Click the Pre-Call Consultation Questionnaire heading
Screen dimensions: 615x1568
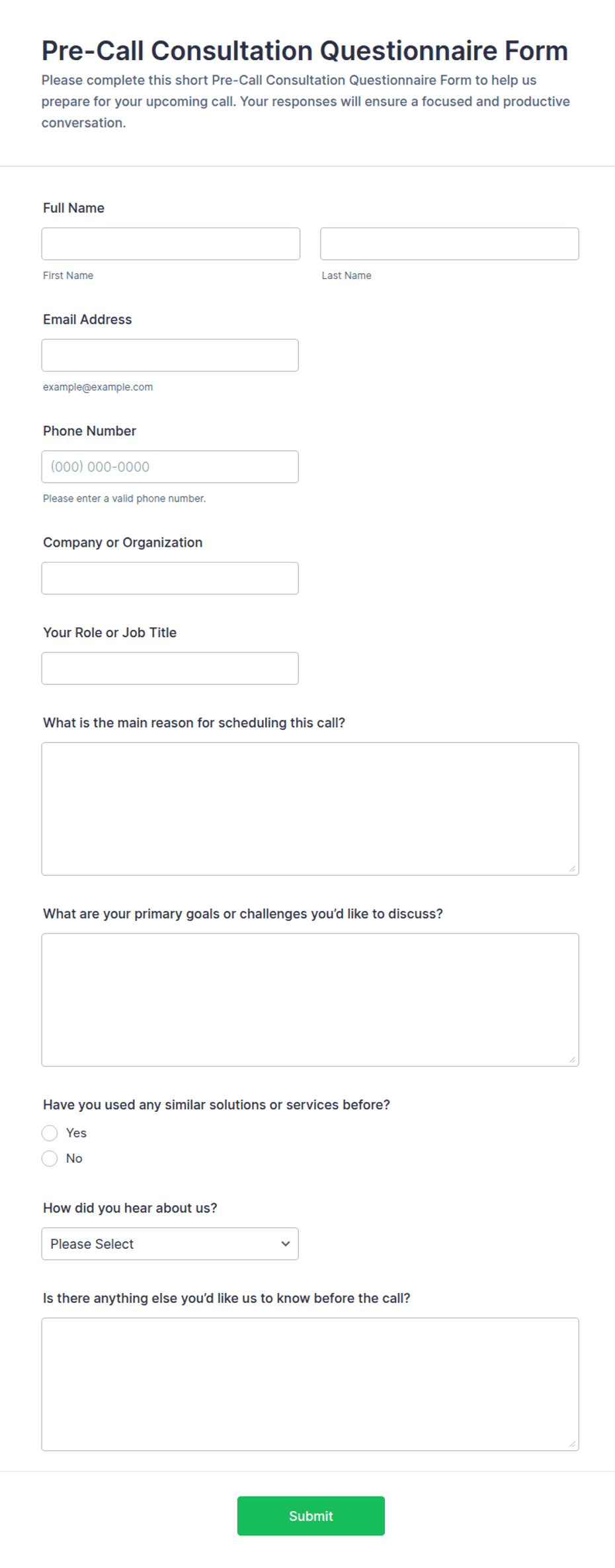point(305,51)
